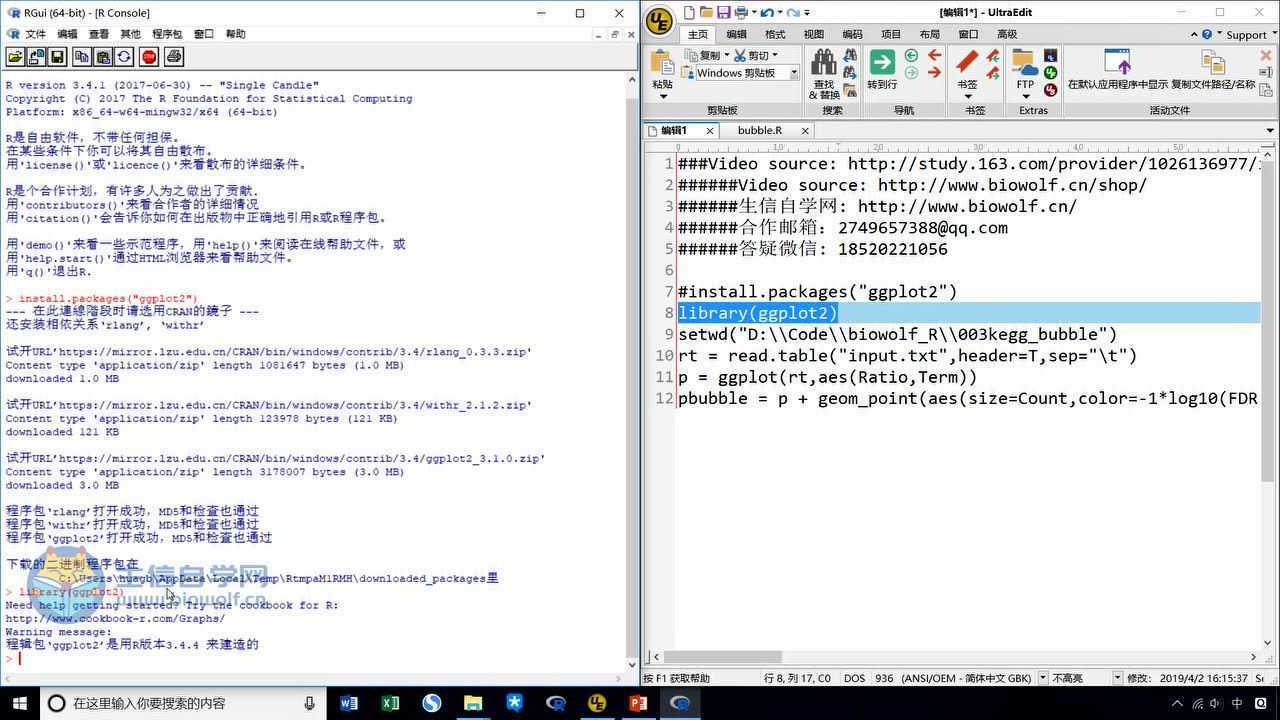
Task: Click the red forward arrow in 导航 group
Action: [934, 72]
